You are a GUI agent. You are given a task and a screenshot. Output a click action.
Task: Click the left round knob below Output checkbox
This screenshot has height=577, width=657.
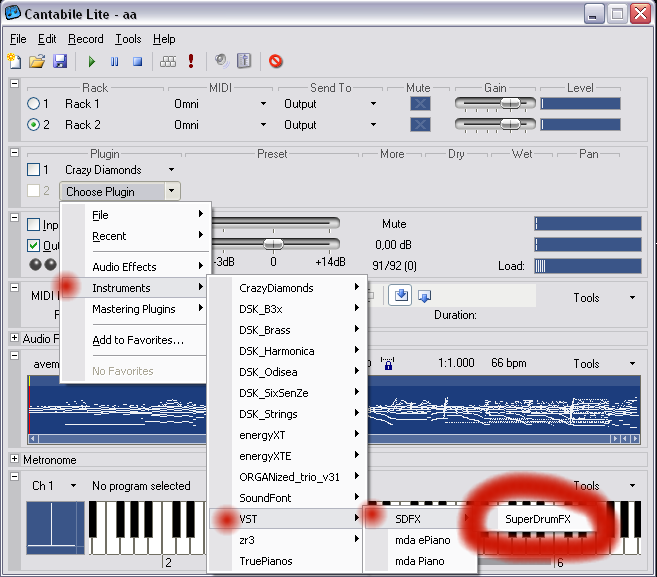click(36, 264)
